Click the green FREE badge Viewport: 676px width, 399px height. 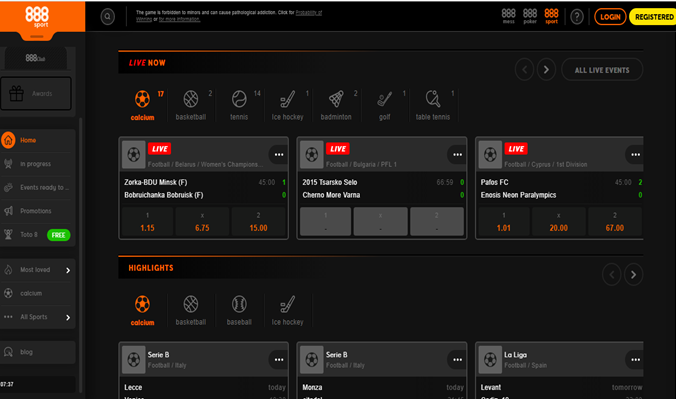59,235
